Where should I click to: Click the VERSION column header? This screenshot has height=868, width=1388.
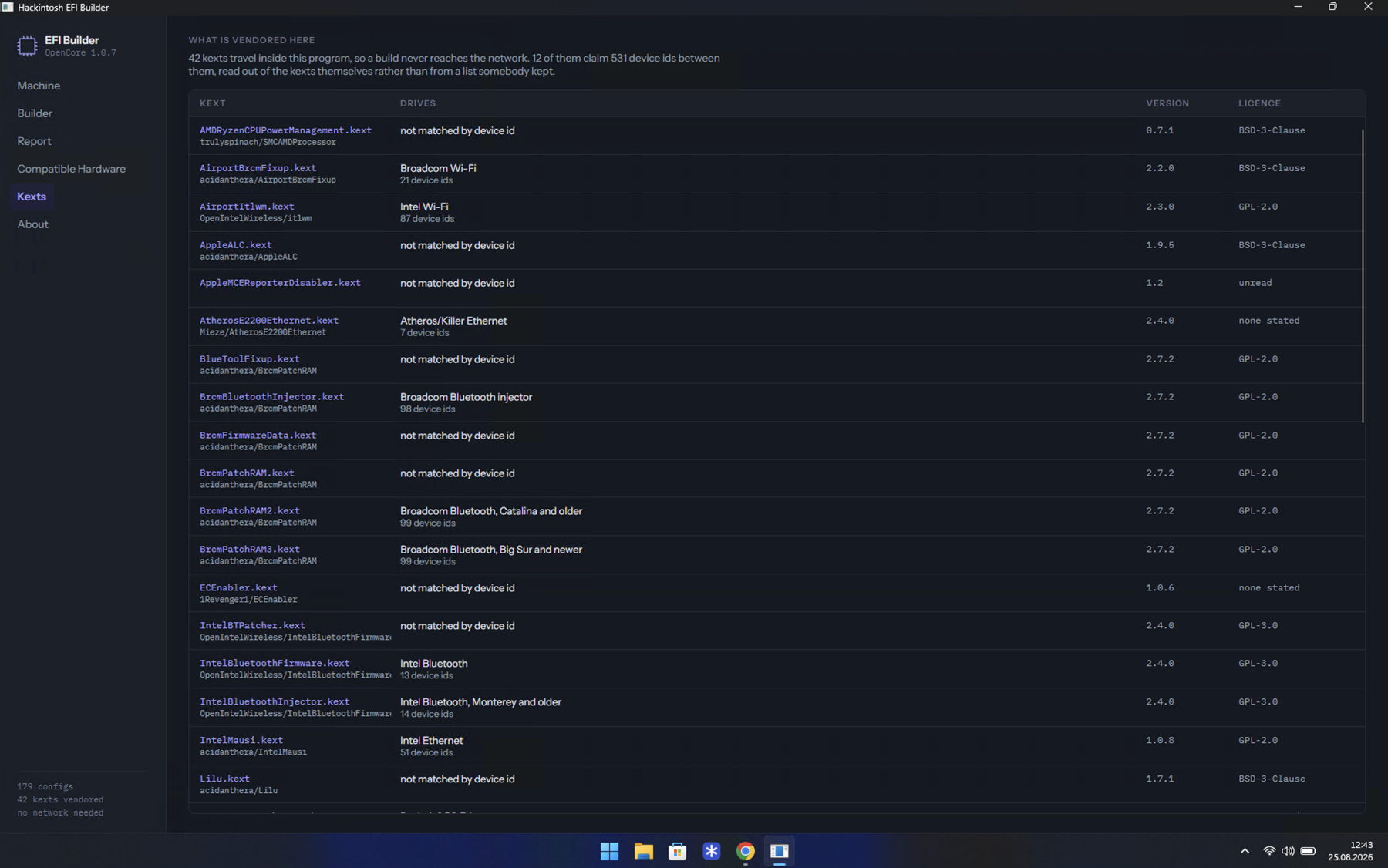(x=1167, y=103)
